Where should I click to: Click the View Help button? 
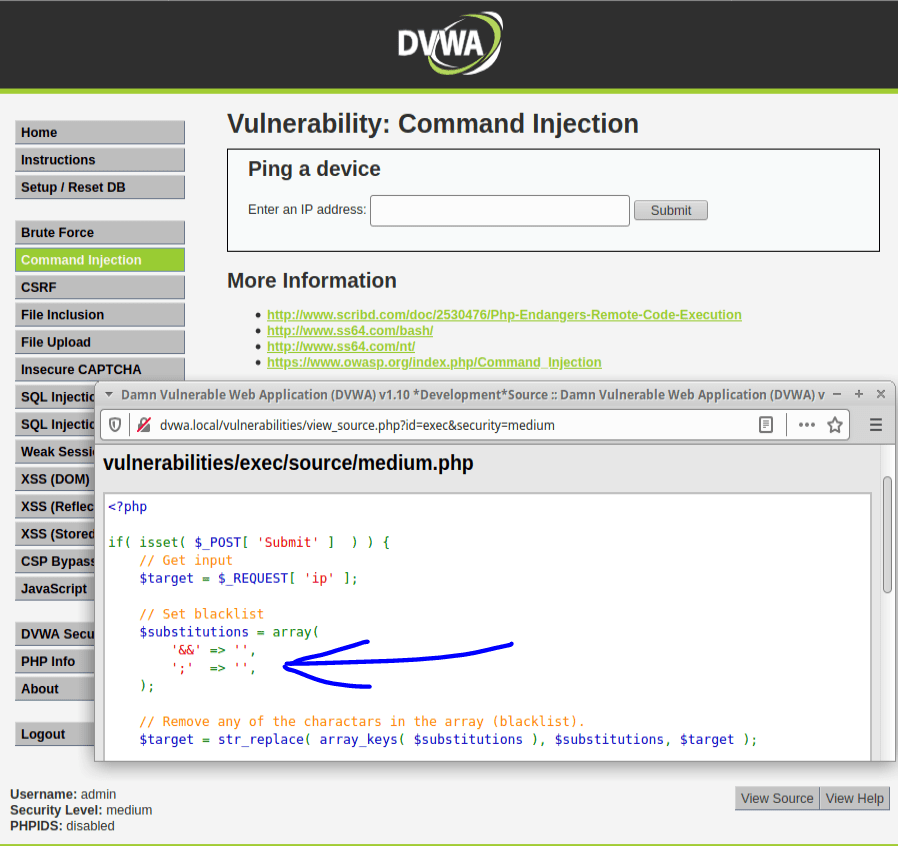854,798
